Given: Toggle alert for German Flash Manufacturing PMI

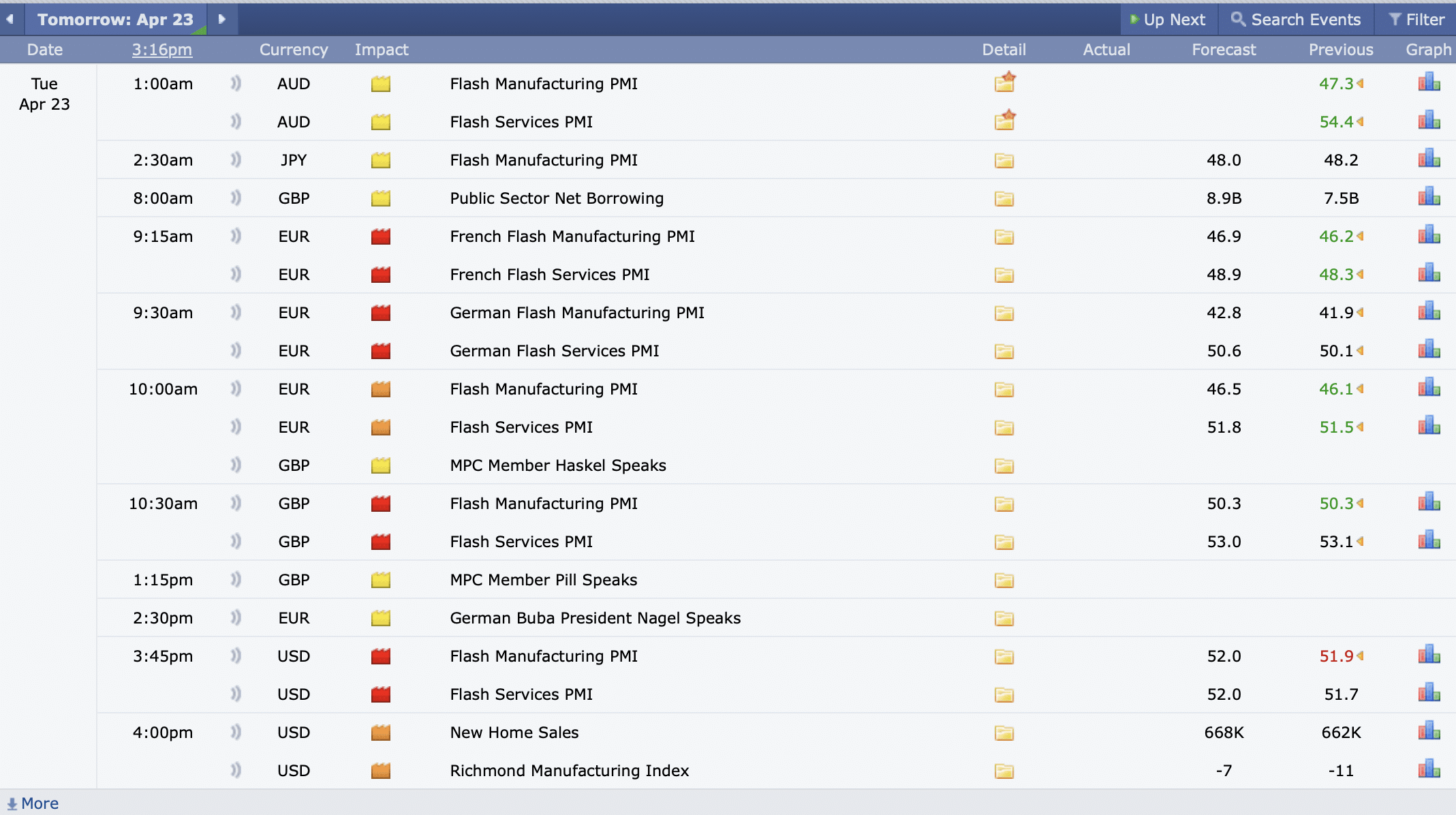Looking at the screenshot, I should pos(236,313).
